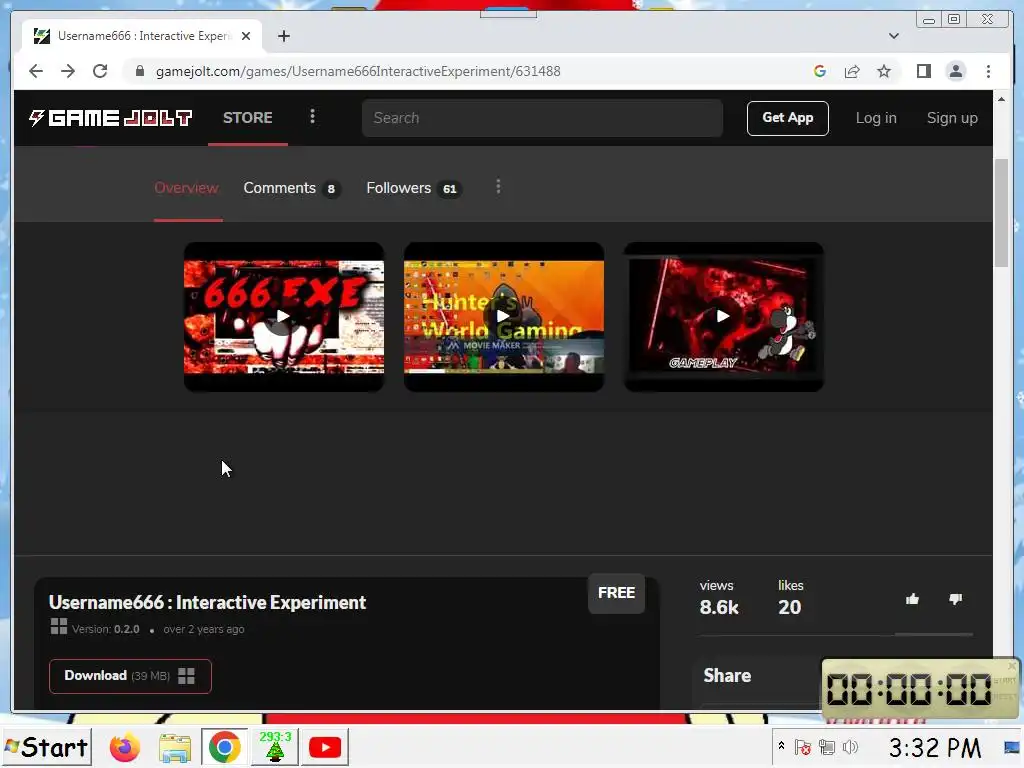Open the Log in link
Viewport: 1024px width, 768px height.
coord(876,118)
